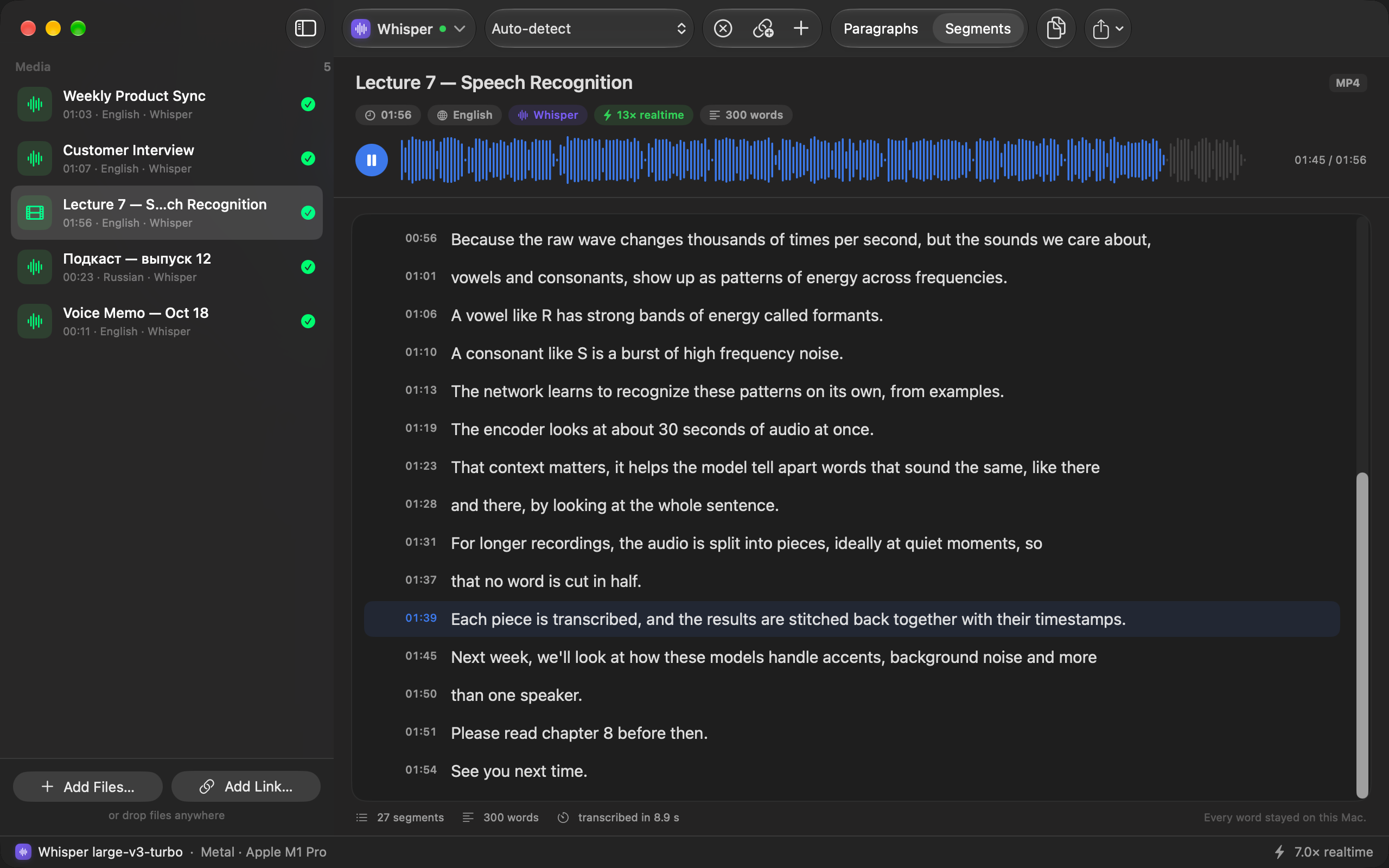1389x868 pixels.
Task: Toggle the sidebar panel button
Action: point(305,28)
